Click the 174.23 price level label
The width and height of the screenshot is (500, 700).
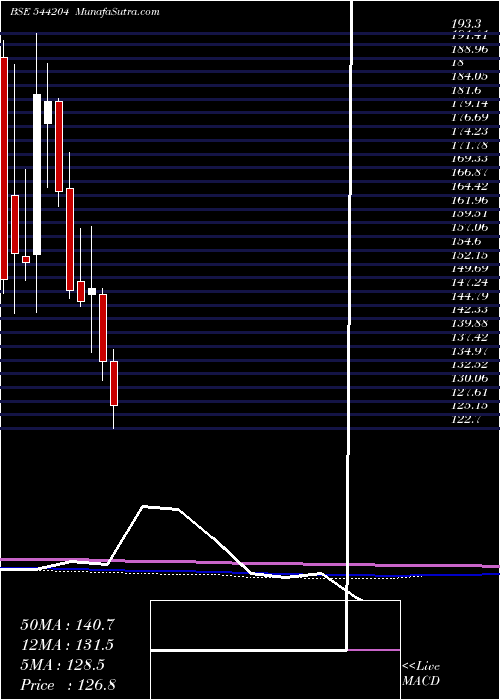point(470,132)
